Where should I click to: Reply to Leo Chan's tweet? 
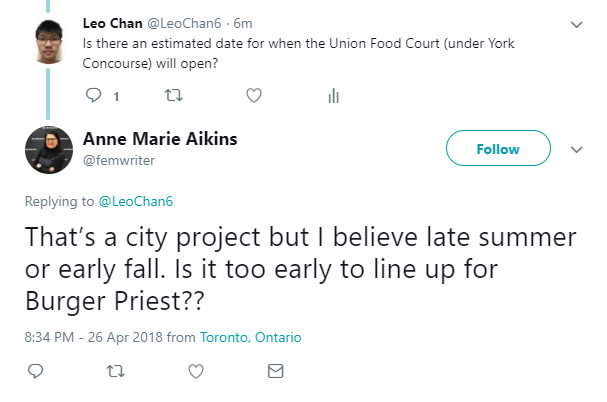point(93,95)
